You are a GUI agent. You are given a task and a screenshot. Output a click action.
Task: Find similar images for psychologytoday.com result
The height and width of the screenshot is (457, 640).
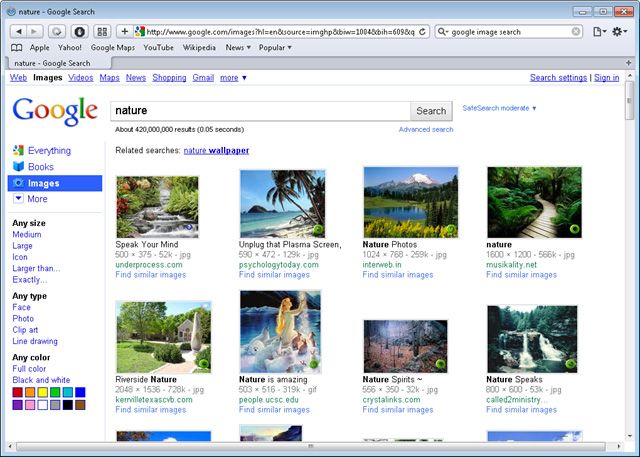pyautogui.click(x=274, y=275)
